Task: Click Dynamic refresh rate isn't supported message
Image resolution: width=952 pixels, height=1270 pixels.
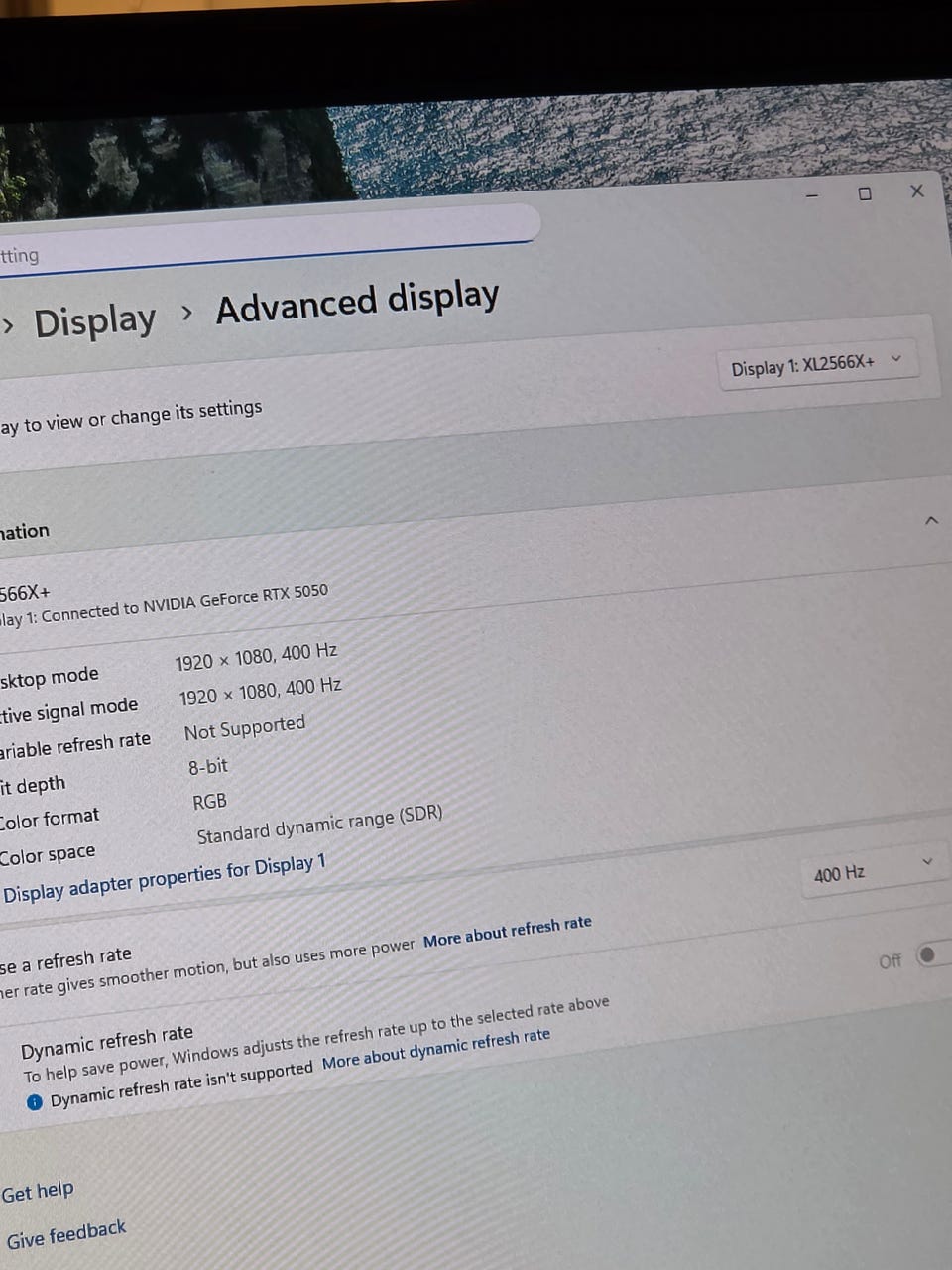Action: pos(181,1085)
